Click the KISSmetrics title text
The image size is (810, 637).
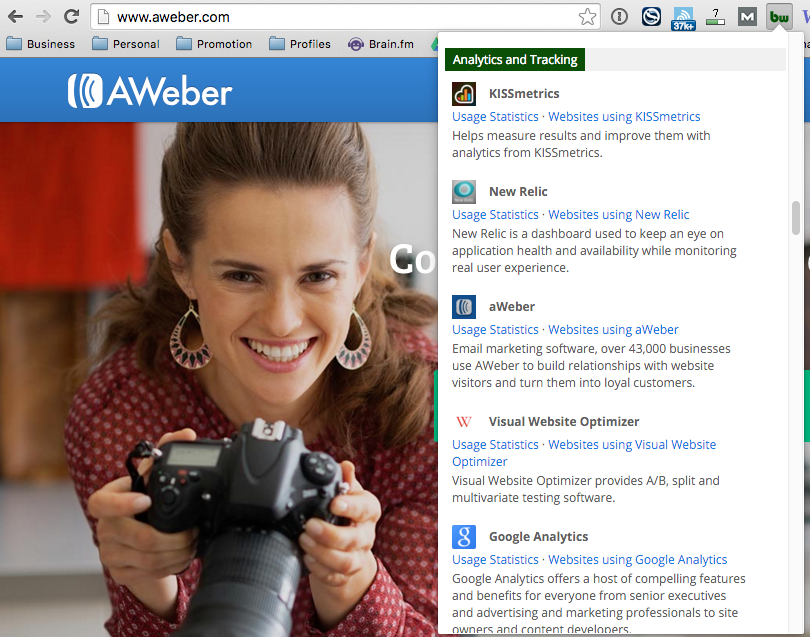coord(524,94)
